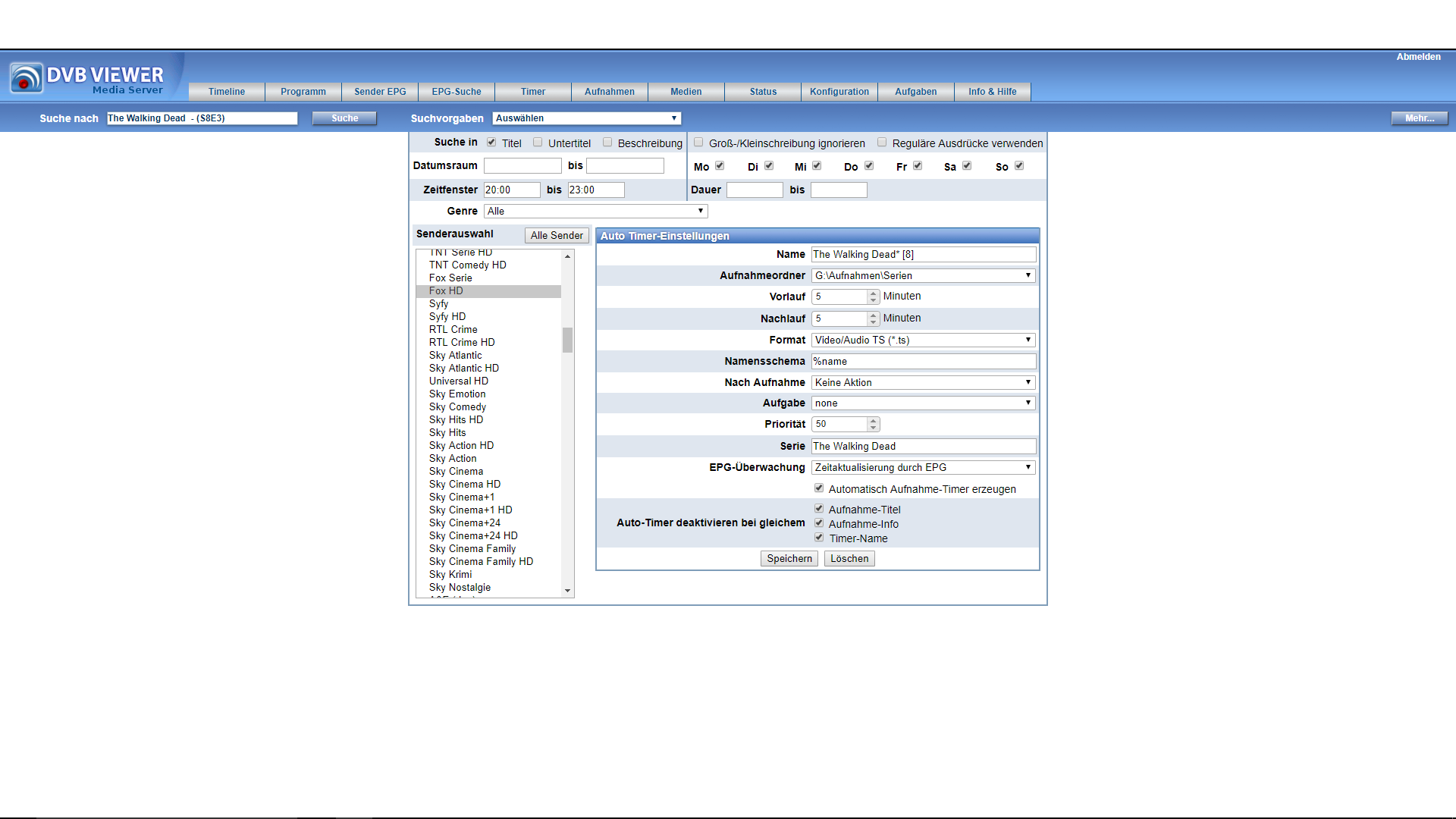Open the Info & Hilfe tab
The width and height of the screenshot is (1456, 819).
click(993, 92)
